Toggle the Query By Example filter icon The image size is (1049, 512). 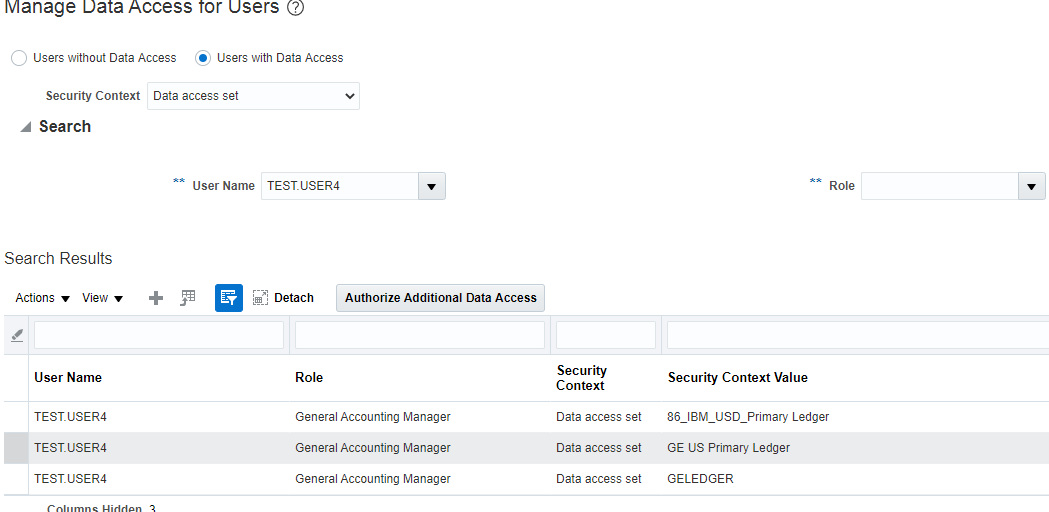pos(228,298)
